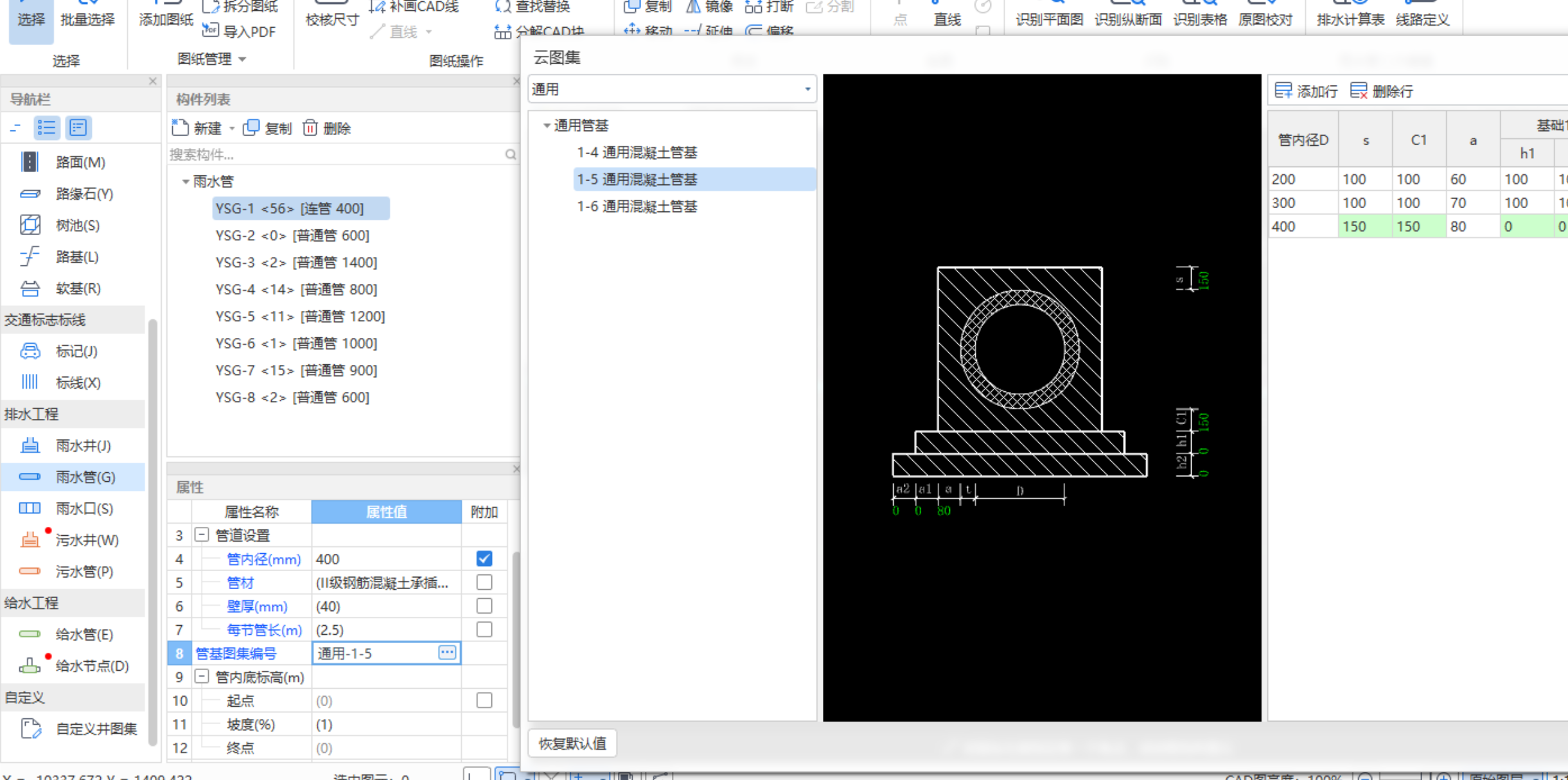Select the 软基(R) soft foundation icon
Viewport: 1568px width, 780px height.
30,288
